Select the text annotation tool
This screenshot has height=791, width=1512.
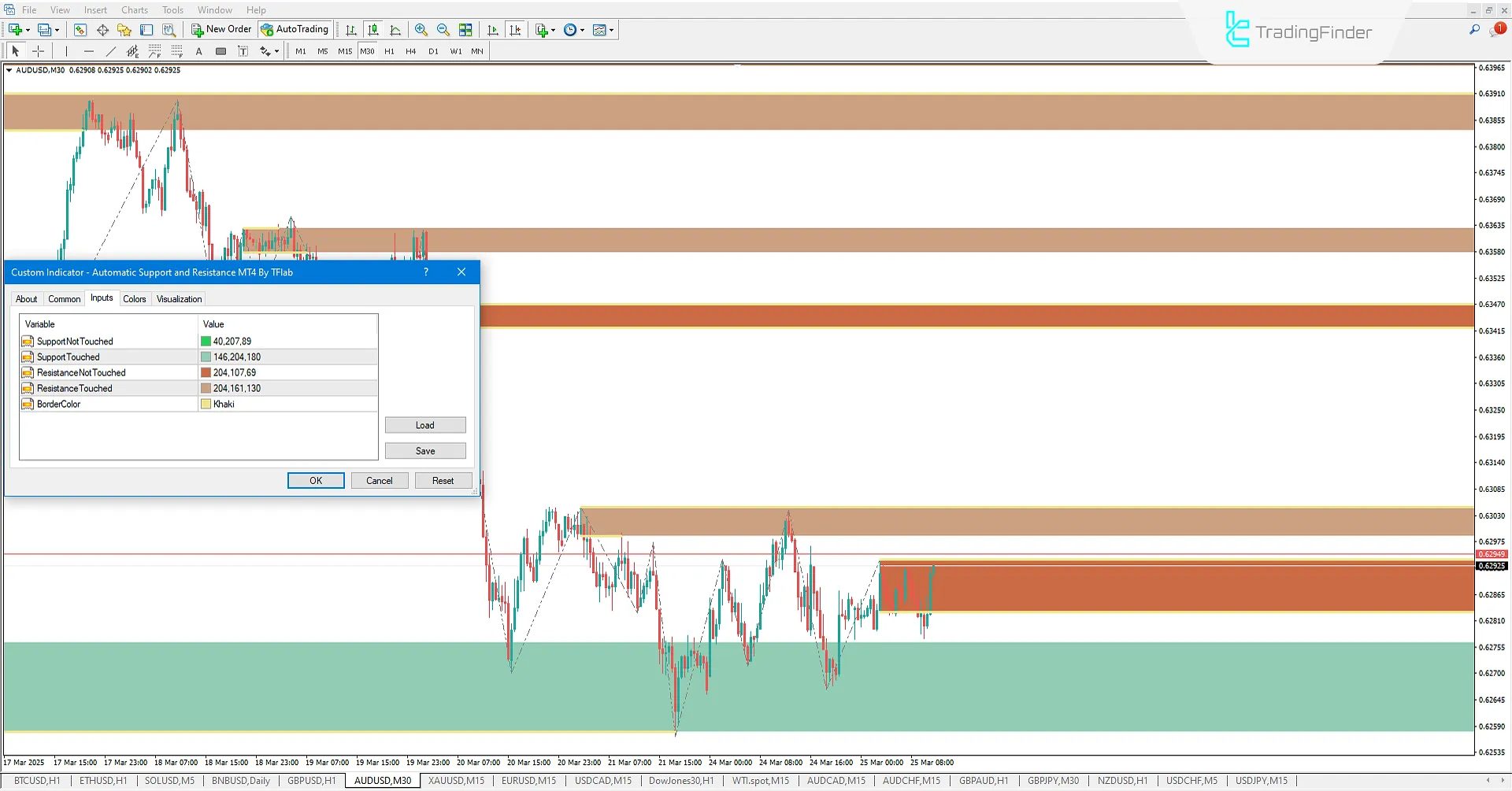(x=198, y=51)
